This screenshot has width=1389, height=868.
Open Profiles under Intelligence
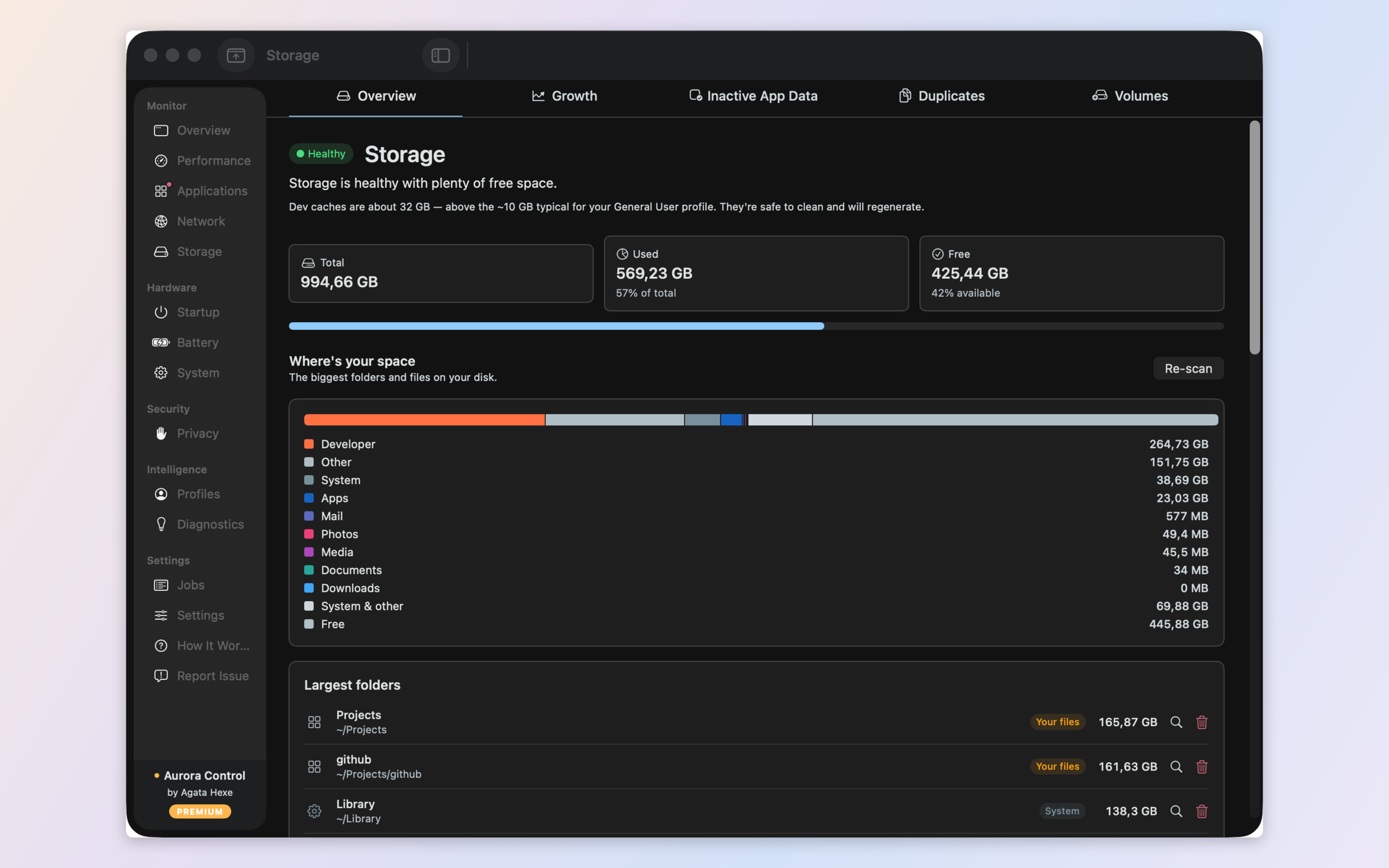coord(200,494)
